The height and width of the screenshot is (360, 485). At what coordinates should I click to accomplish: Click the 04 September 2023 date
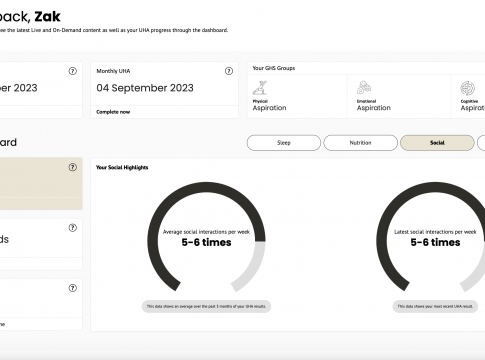click(x=145, y=88)
